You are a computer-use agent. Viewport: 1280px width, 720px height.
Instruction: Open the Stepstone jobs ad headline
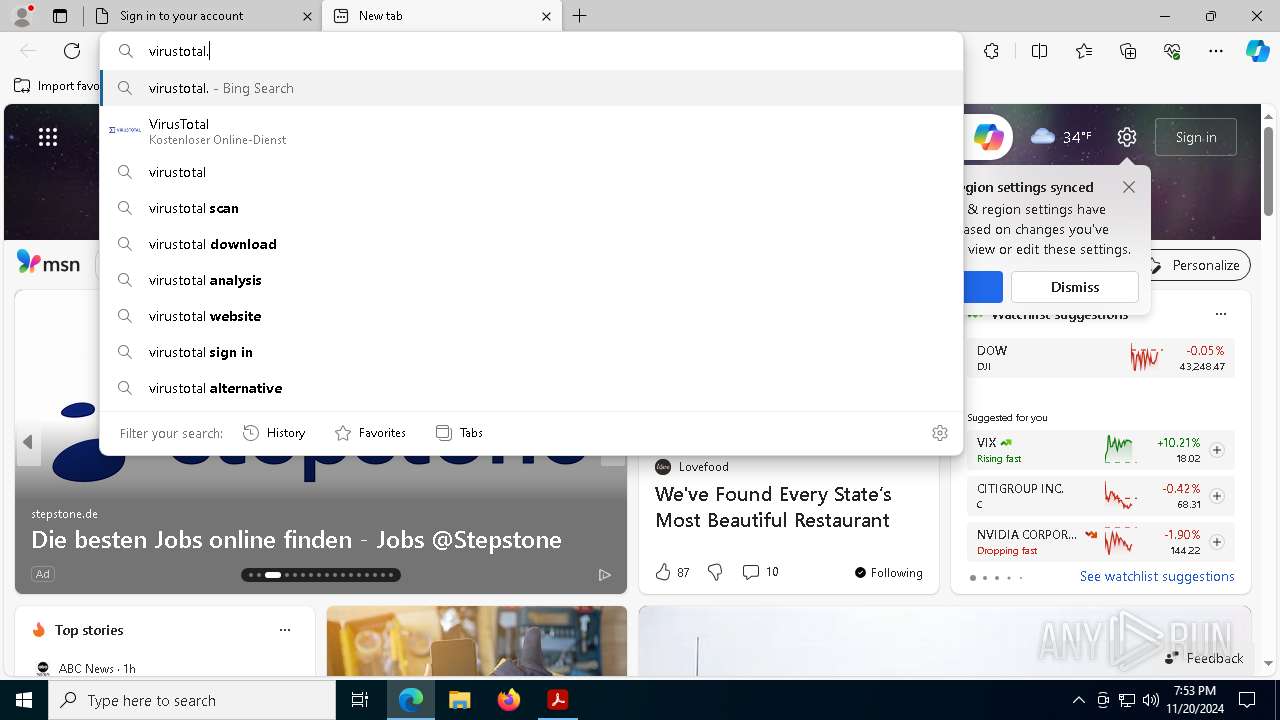[296, 540]
